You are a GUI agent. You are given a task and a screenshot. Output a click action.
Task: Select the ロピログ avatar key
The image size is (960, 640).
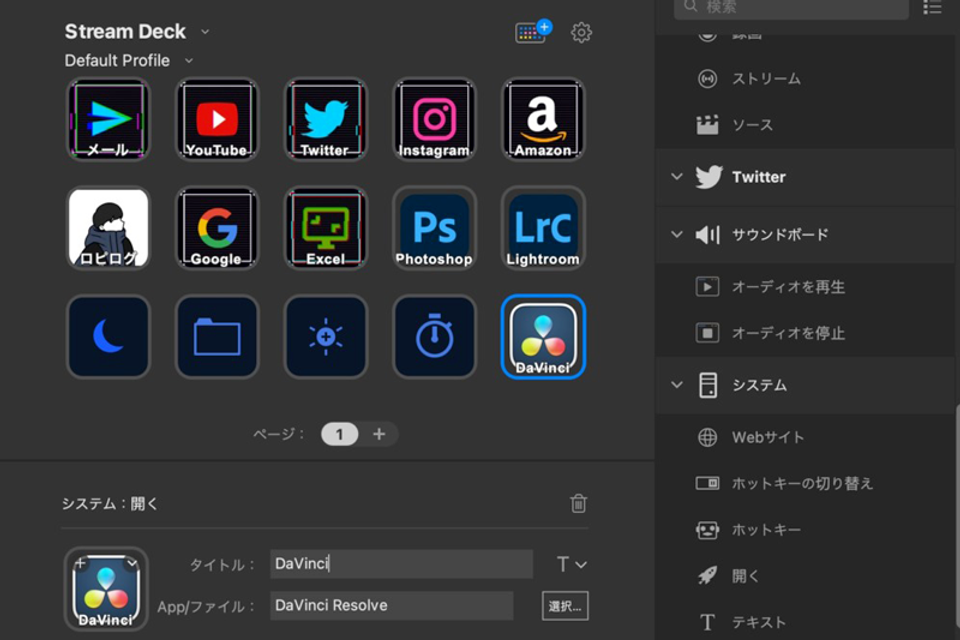(x=108, y=228)
